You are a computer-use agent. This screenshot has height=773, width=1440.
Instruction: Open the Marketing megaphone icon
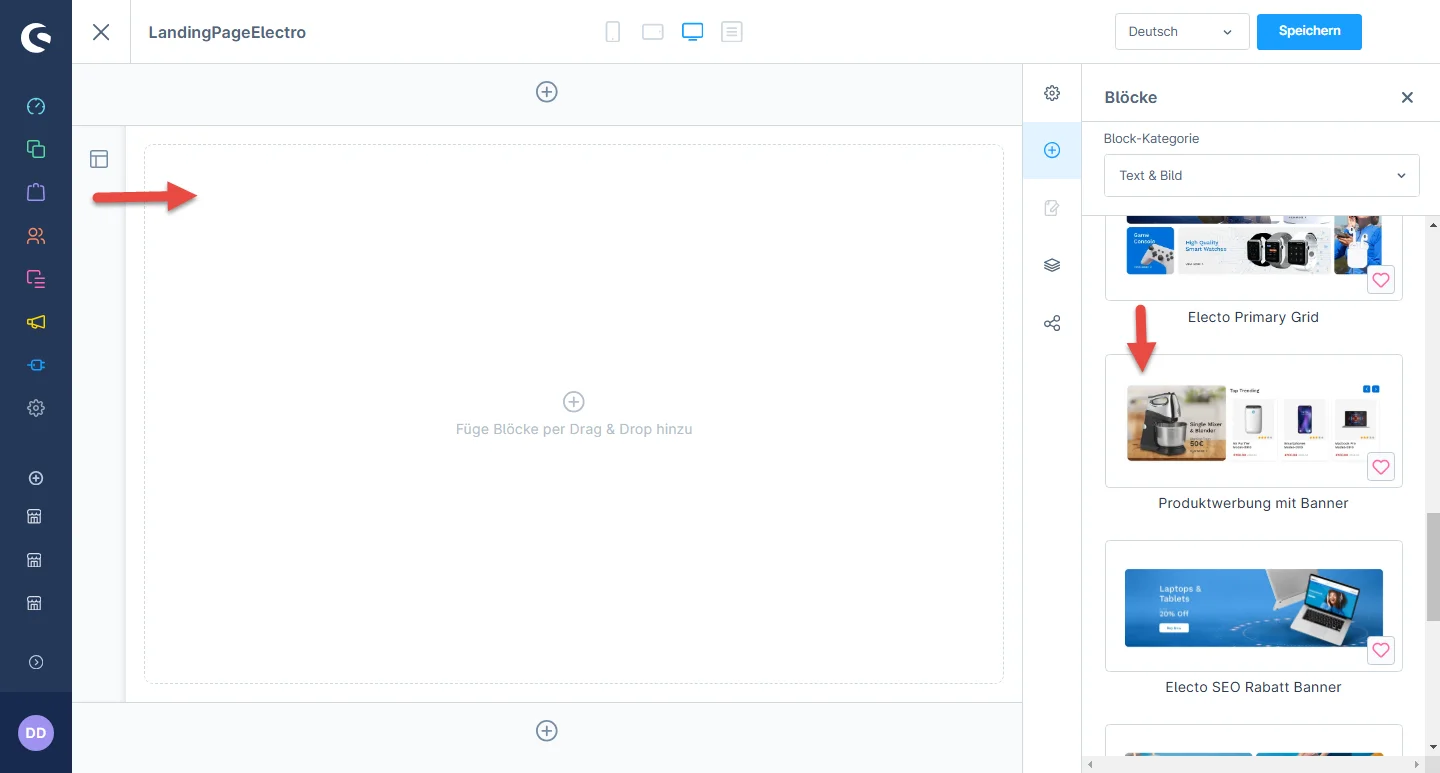click(x=36, y=322)
